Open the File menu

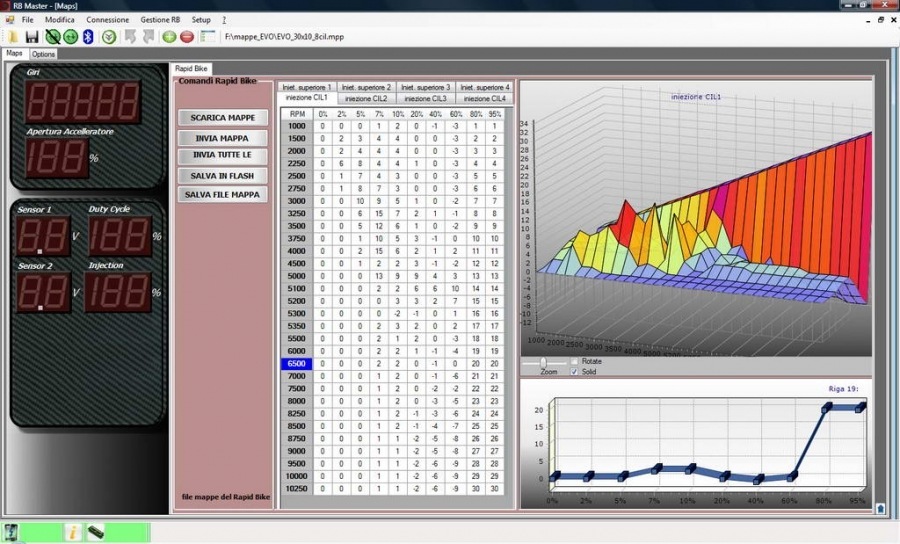click(28, 20)
